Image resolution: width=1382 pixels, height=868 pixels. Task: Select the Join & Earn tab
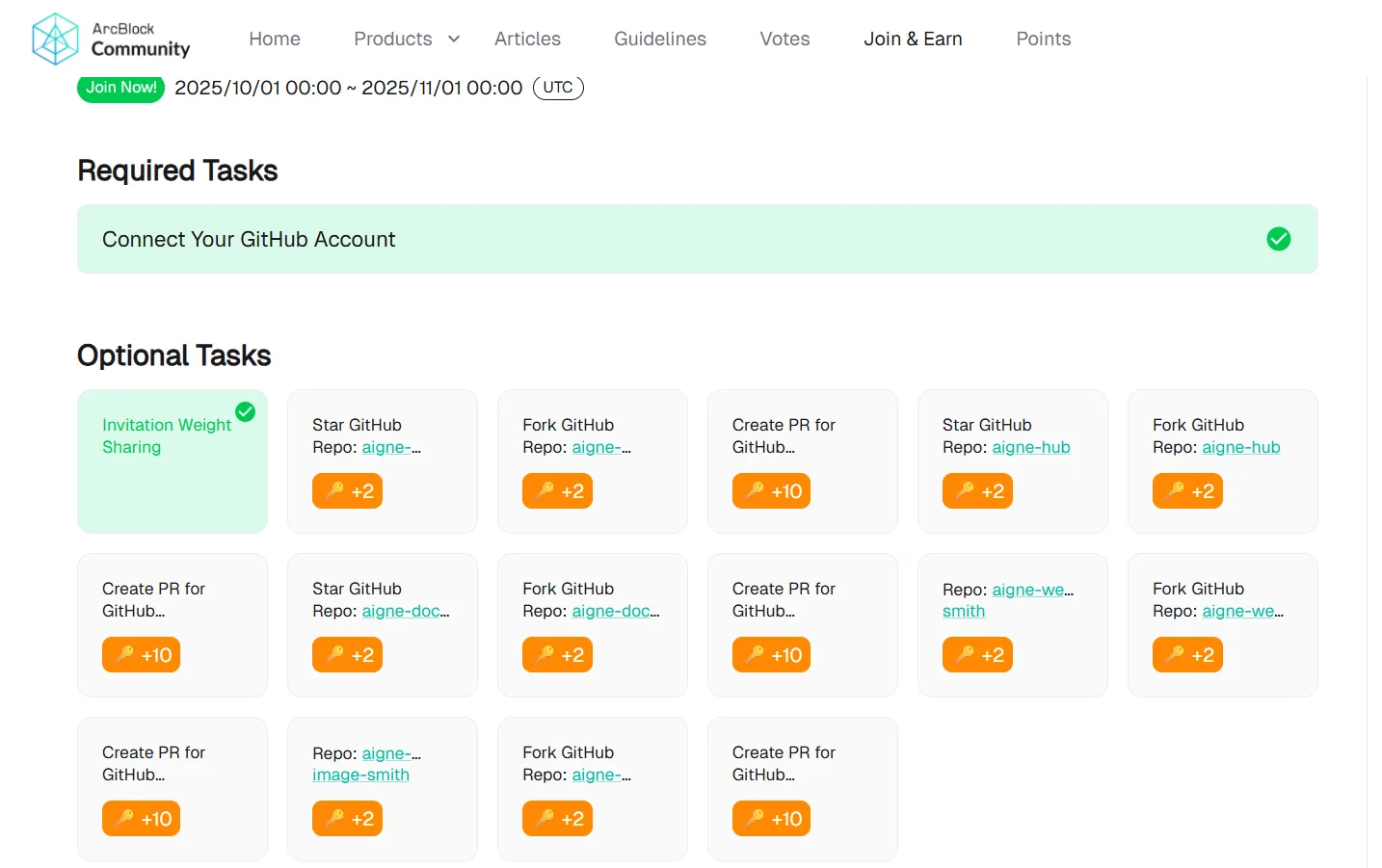(x=913, y=39)
